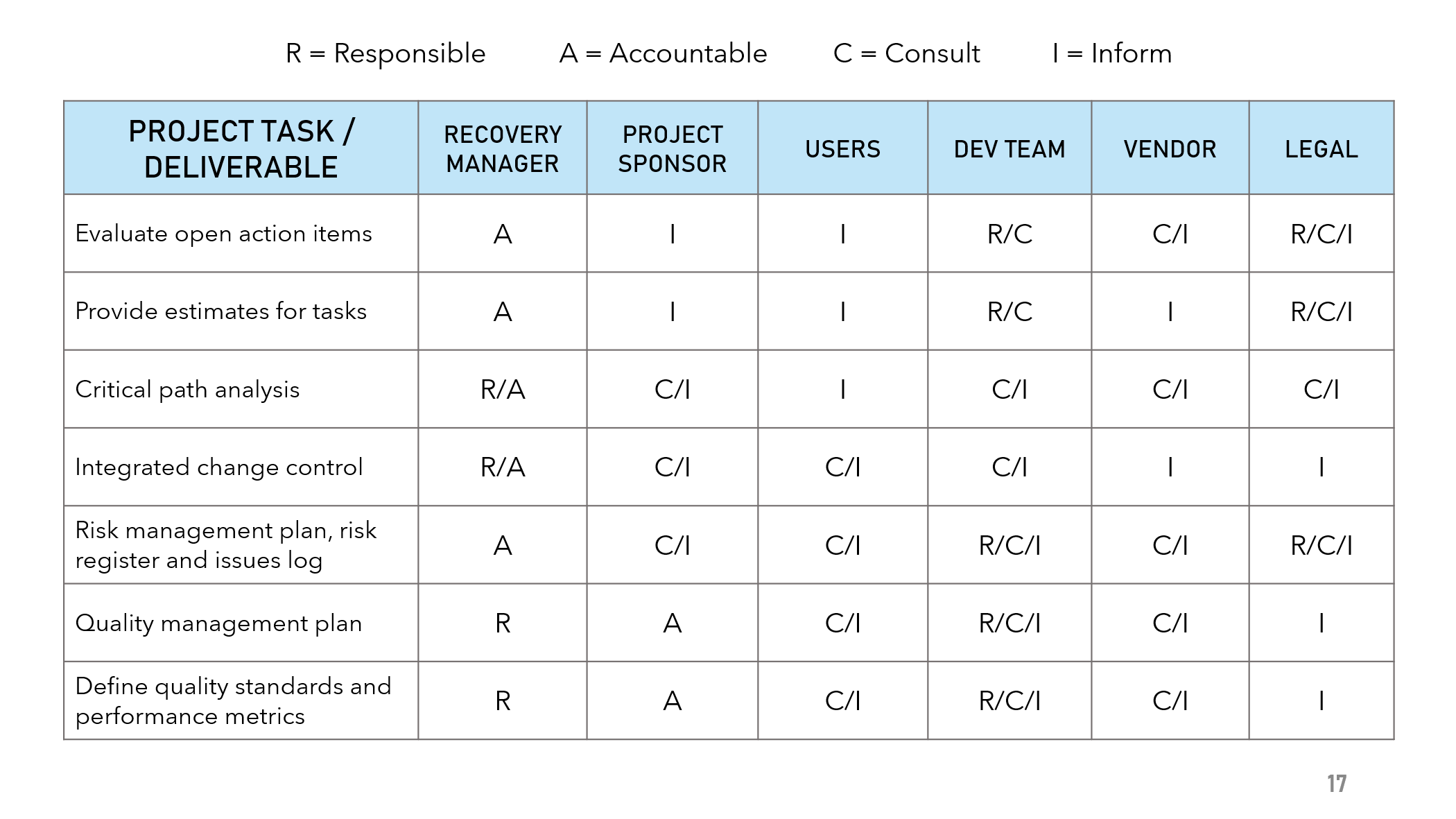Click the Dev Team column header
The height and width of the screenshot is (819, 1456).
[x=1009, y=148]
